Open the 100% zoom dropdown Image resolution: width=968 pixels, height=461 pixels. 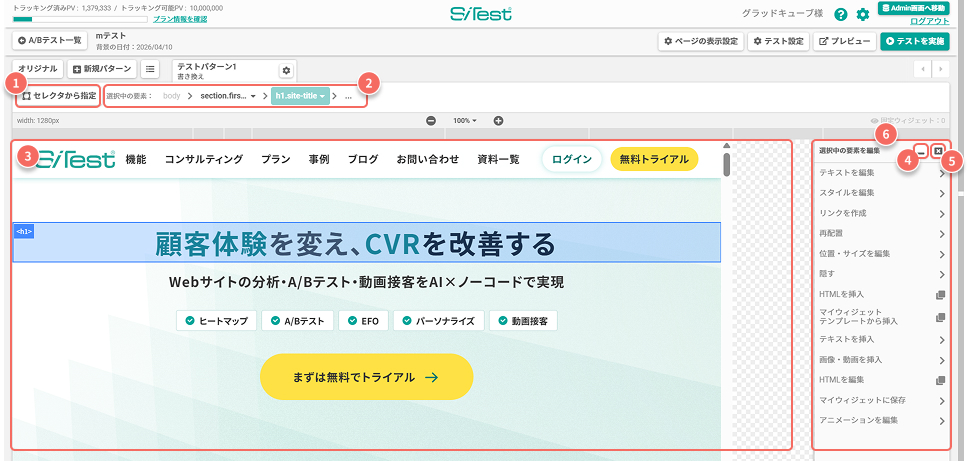click(x=465, y=121)
